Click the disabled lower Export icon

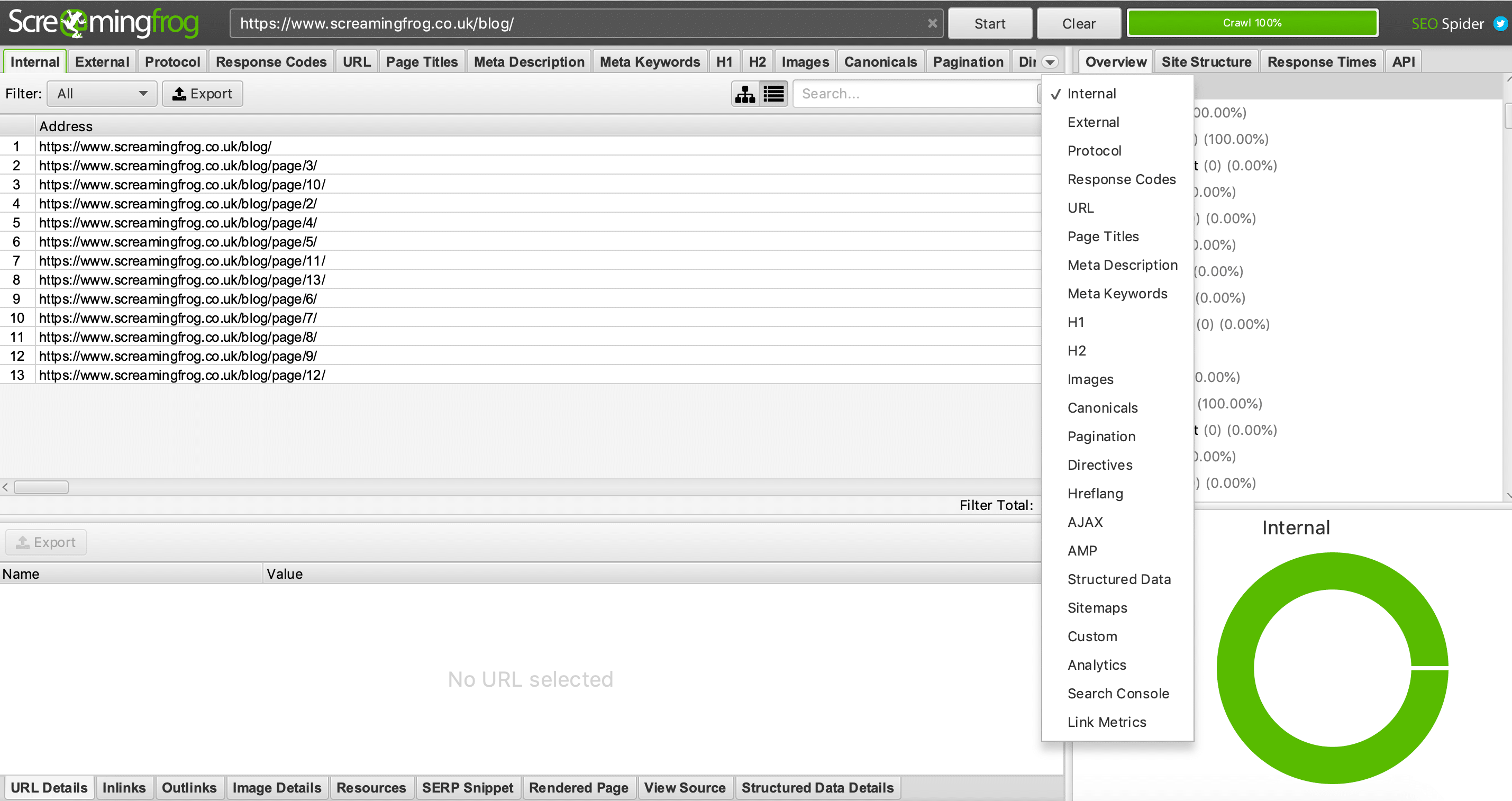[x=23, y=542]
